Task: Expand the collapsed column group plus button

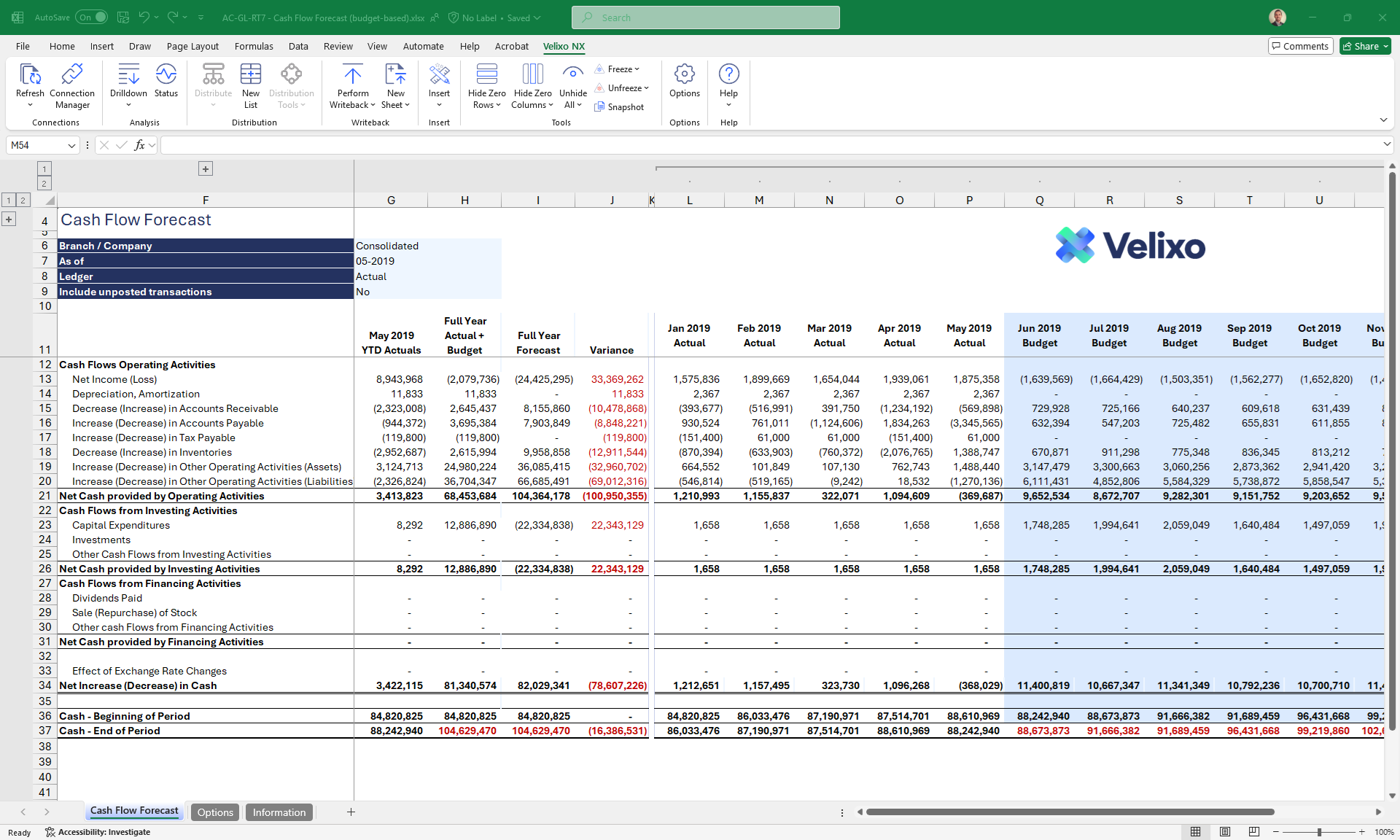Action: [206, 169]
